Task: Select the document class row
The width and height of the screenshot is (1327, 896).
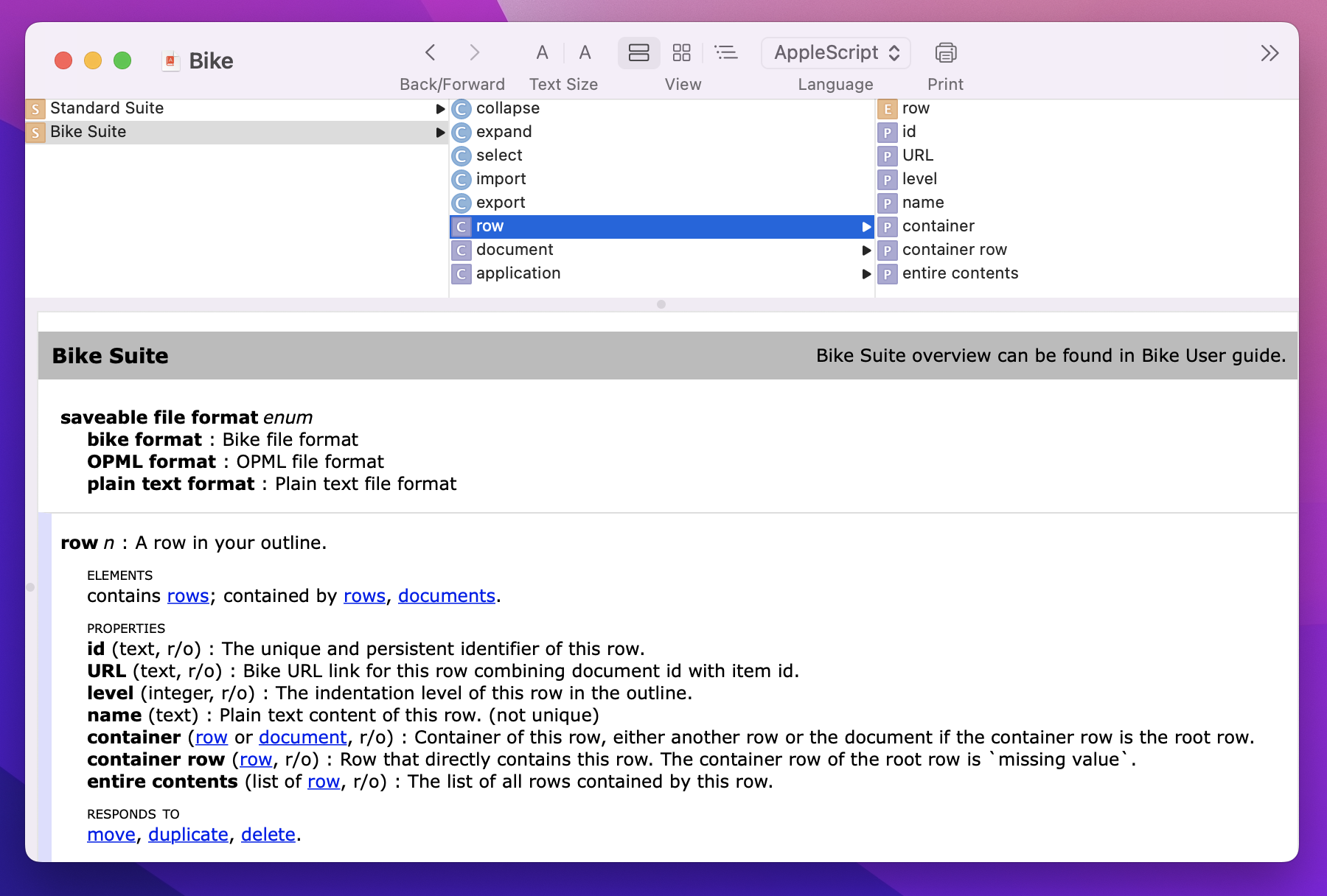Action: click(661, 250)
